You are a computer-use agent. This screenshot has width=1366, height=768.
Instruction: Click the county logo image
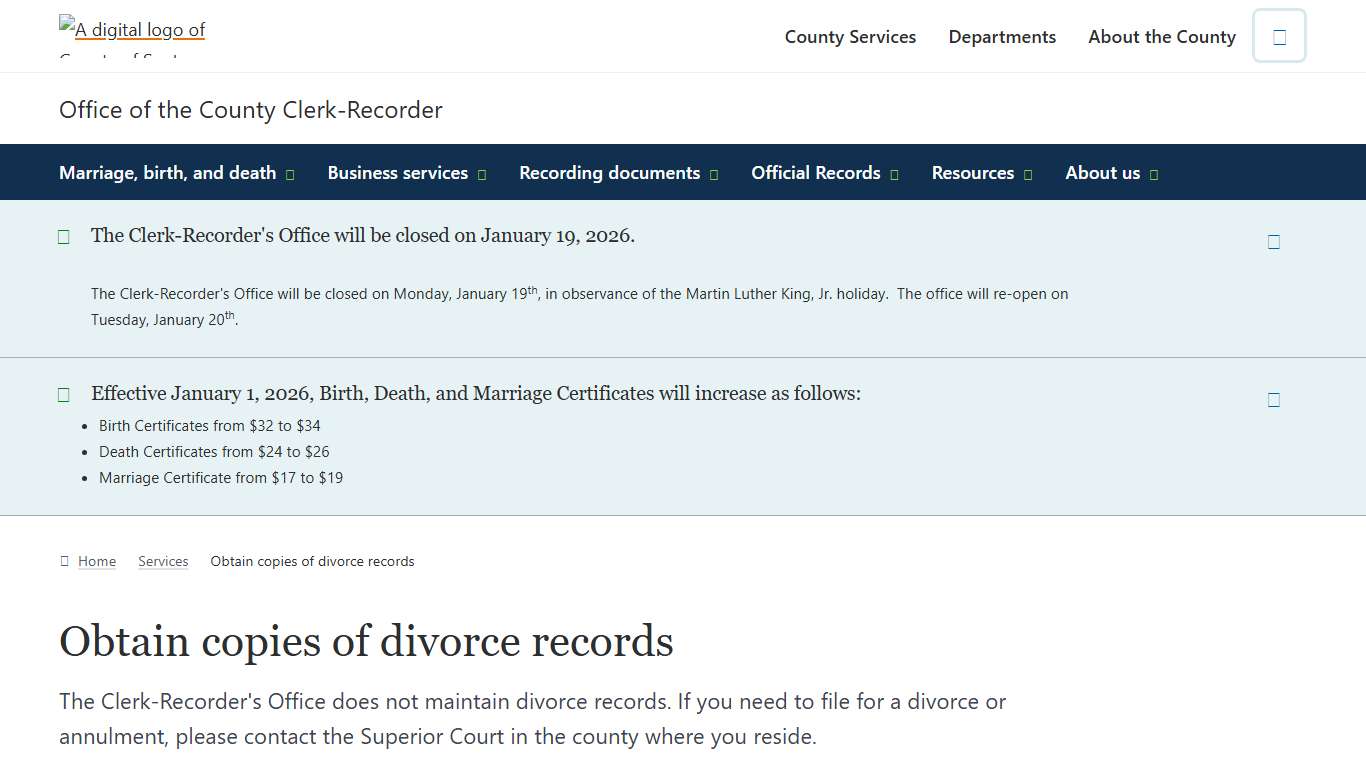click(x=131, y=30)
